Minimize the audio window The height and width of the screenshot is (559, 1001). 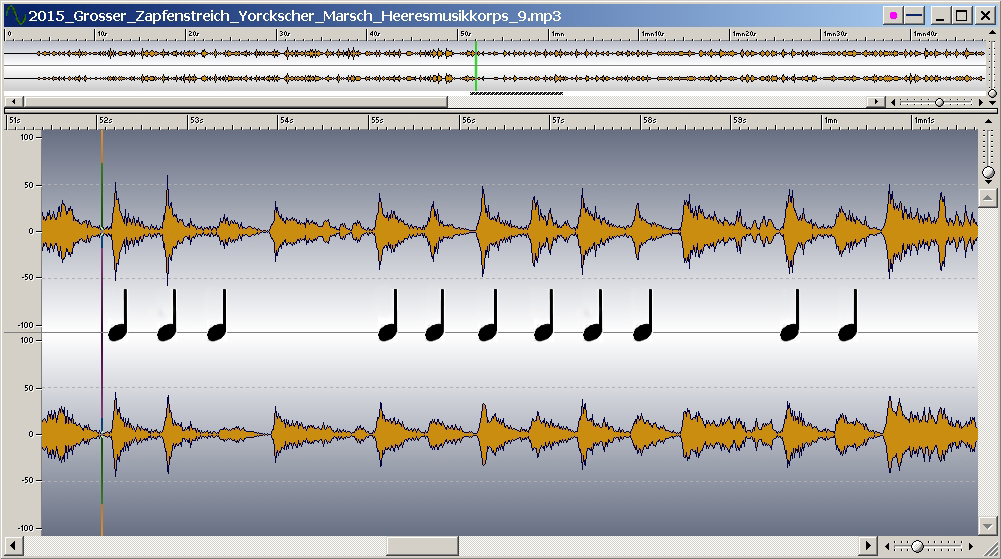click(x=939, y=16)
